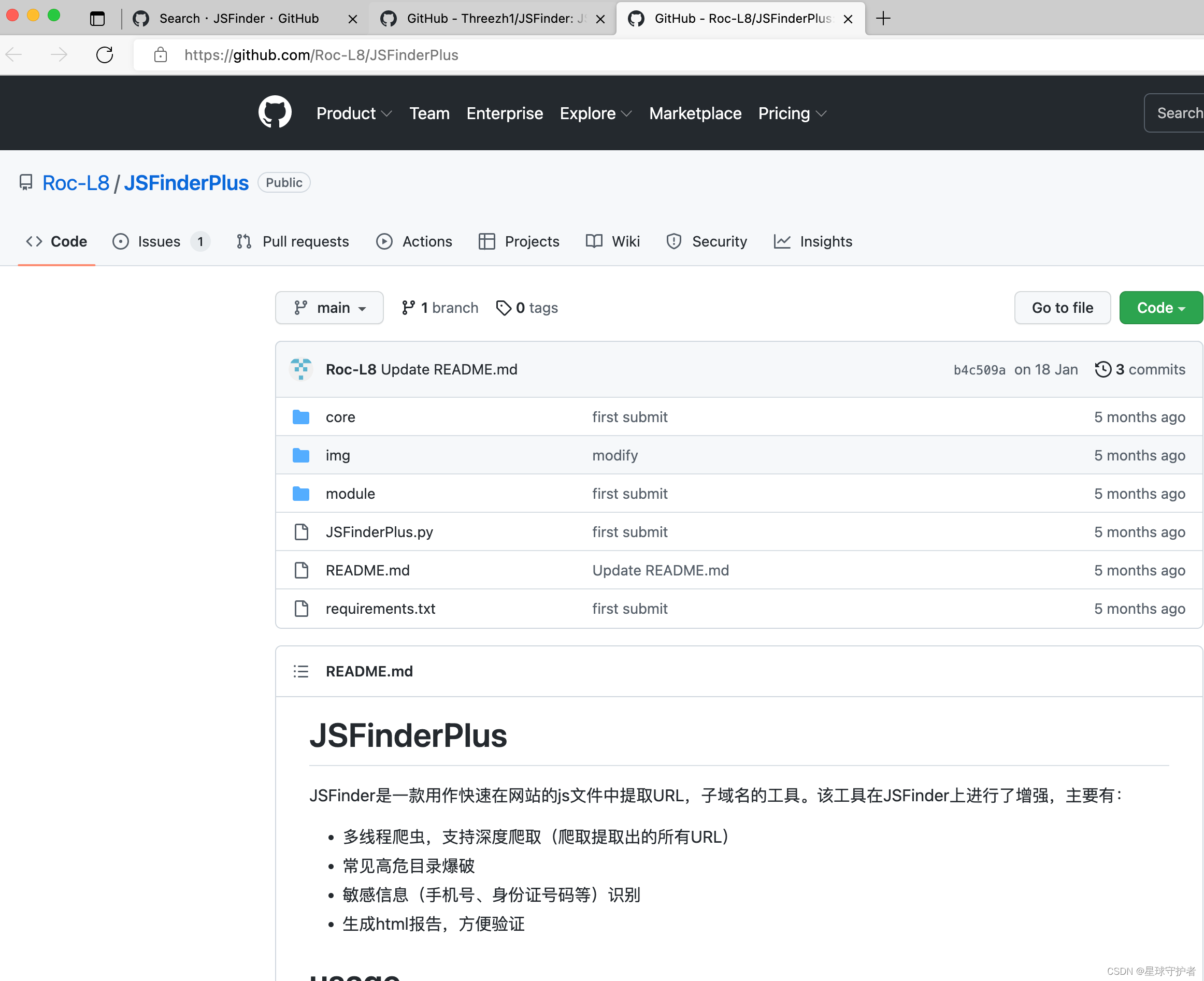Expand the Product menu in header
Image resolution: width=1204 pixels, height=981 pixels.
pos(354,113)
